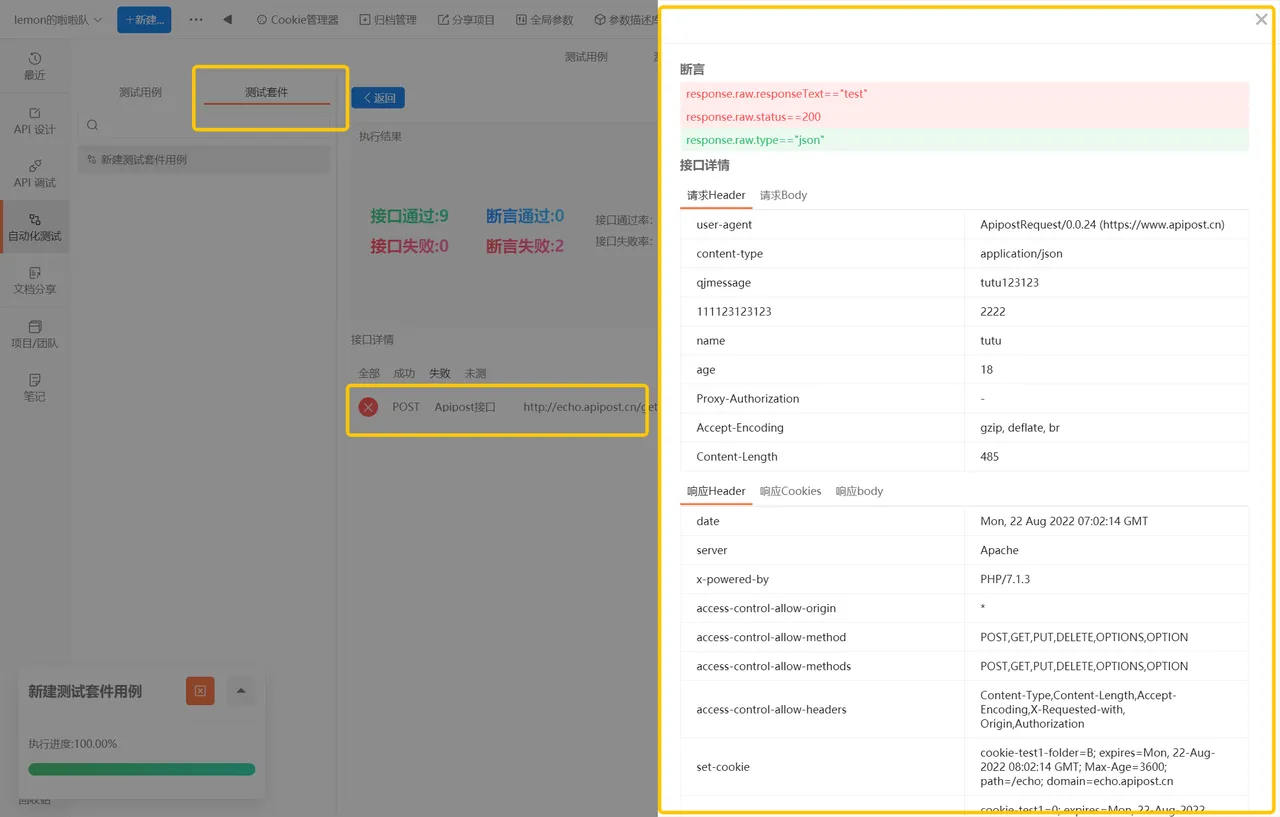The height and width of the screenshot is (817, 1280).
Task: Click the 接口通过:9 statistic
Action: 409,216
